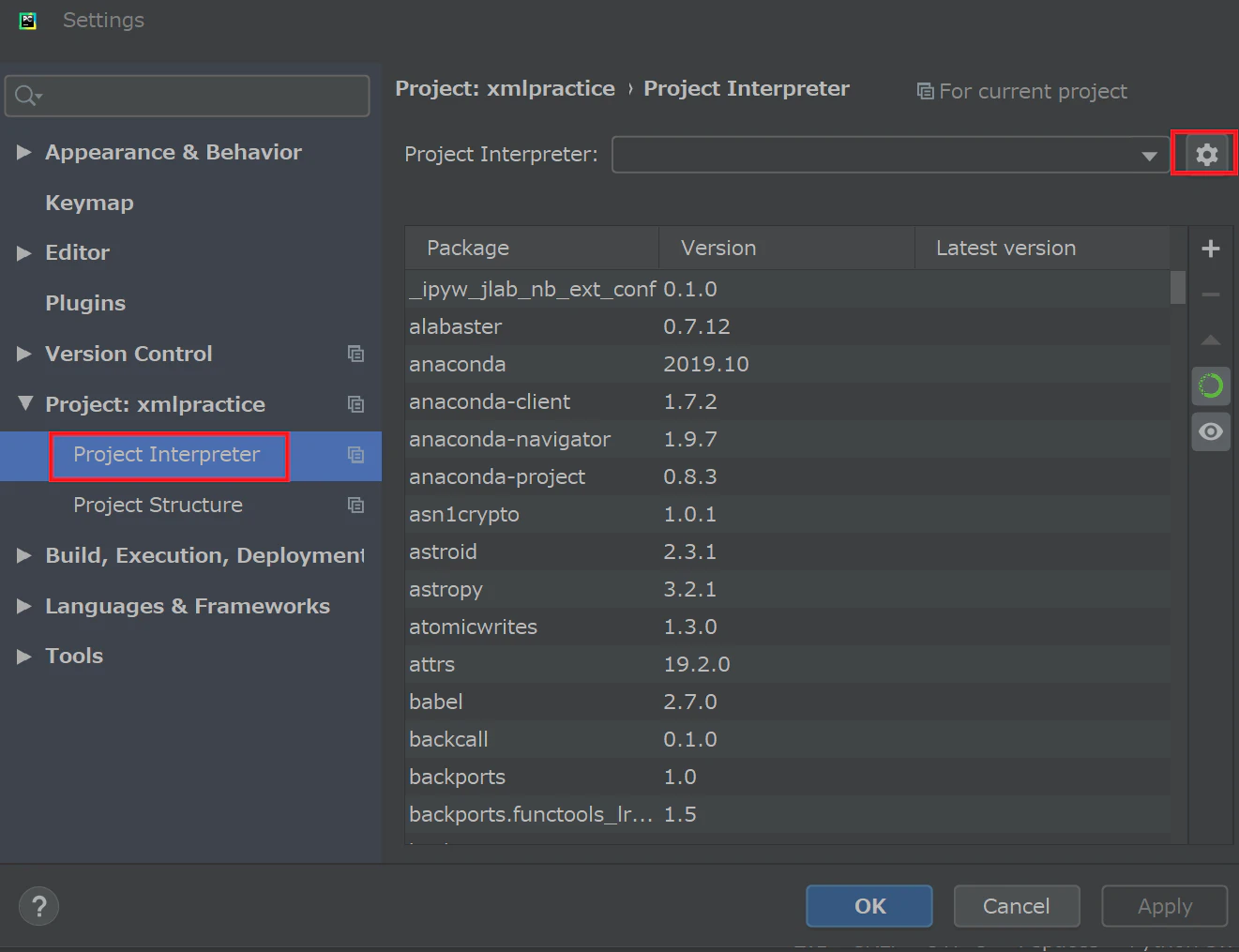Click the settings search field
1239x952 pixels.
pos(188,96)
